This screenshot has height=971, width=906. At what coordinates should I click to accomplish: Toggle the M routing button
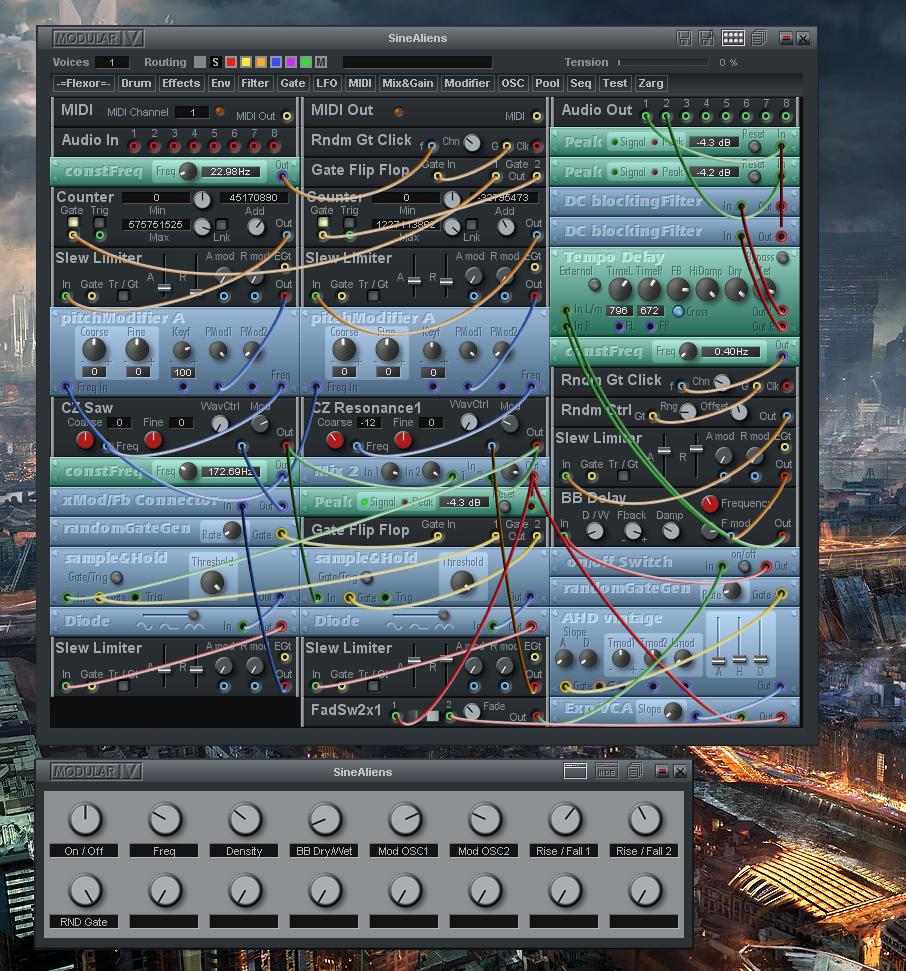pos(321,62)
